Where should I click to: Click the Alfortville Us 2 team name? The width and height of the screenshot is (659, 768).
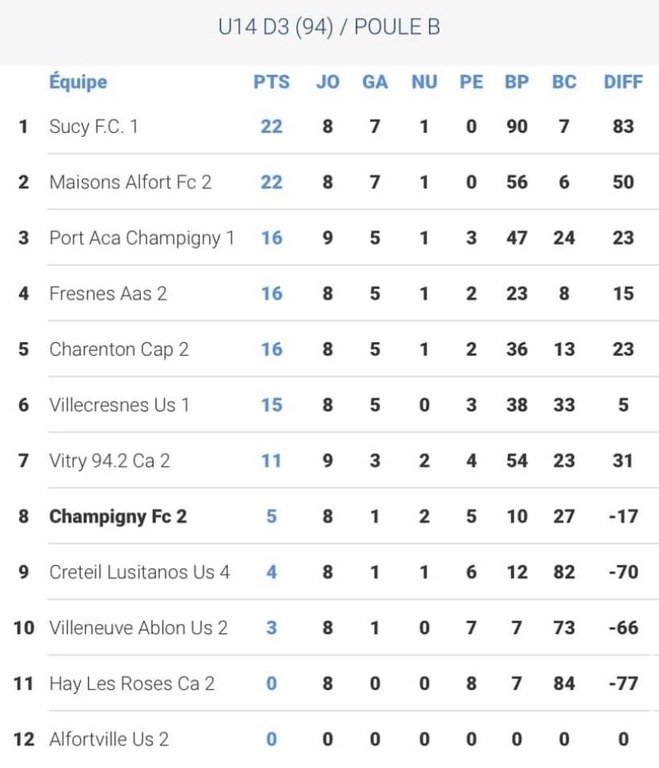pyautogui.click(x=109, y=740)
